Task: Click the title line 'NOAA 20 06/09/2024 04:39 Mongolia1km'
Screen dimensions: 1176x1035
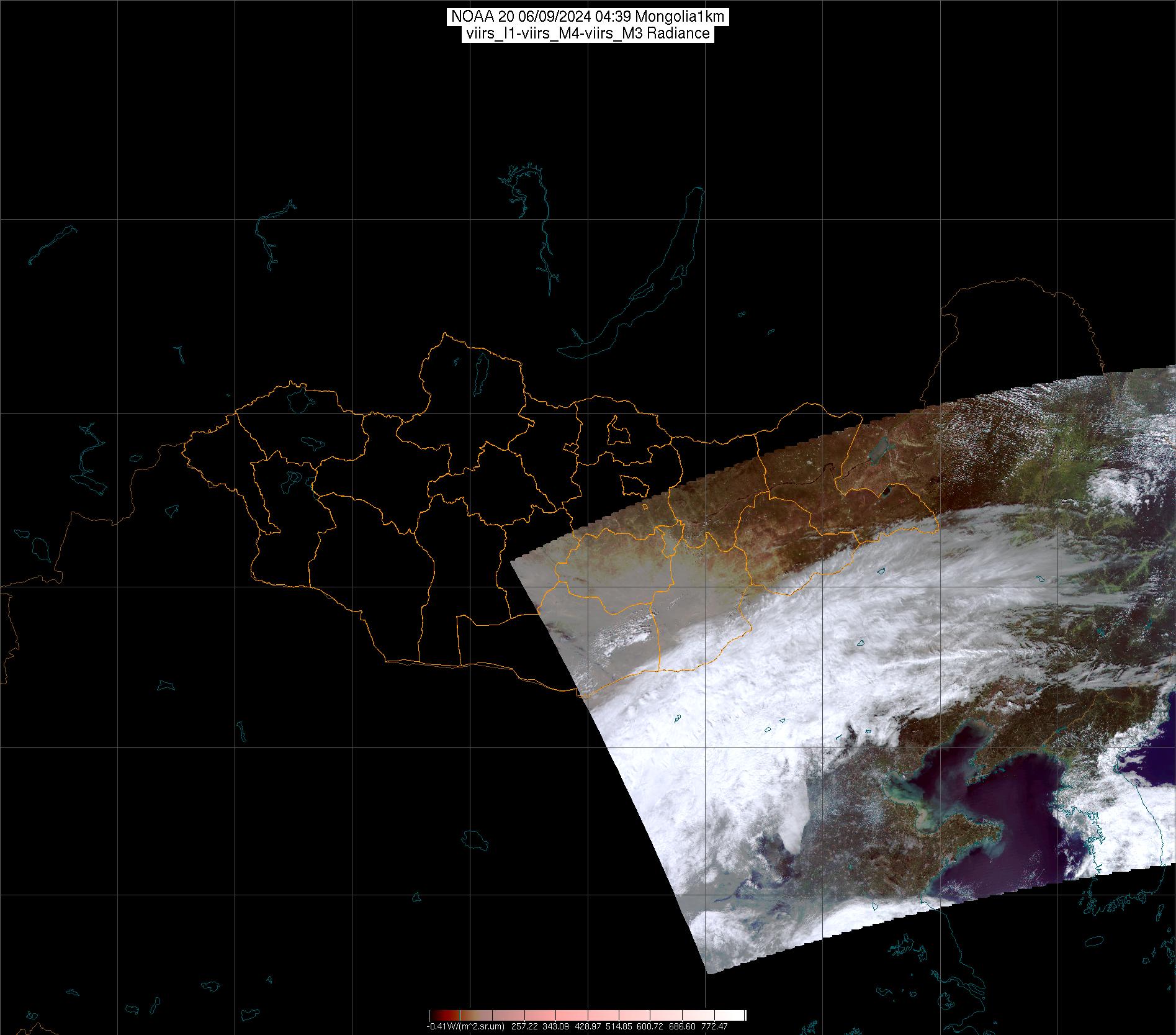Action: 588,17
